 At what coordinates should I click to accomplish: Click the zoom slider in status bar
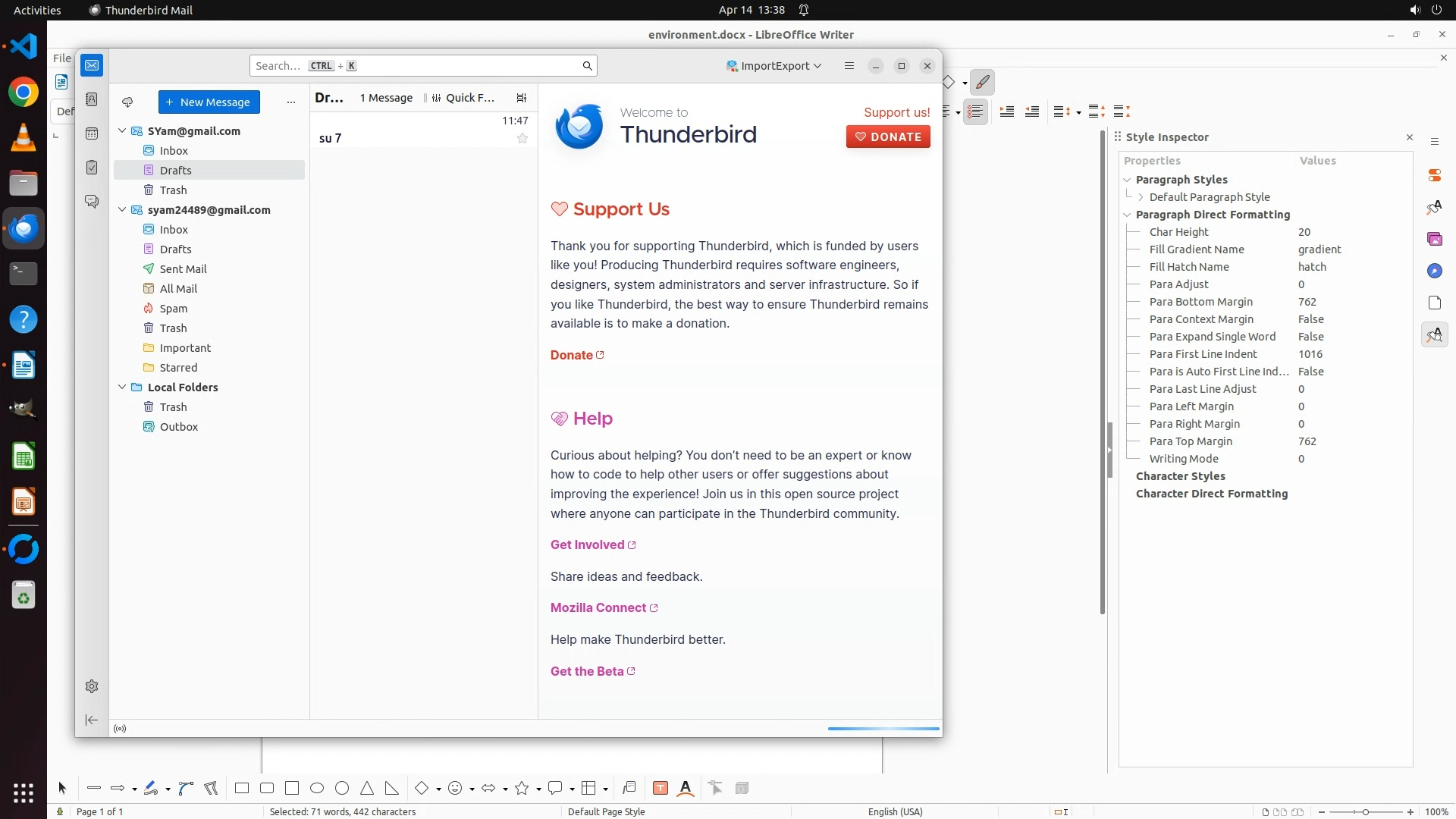click(x=1365, y=811)
